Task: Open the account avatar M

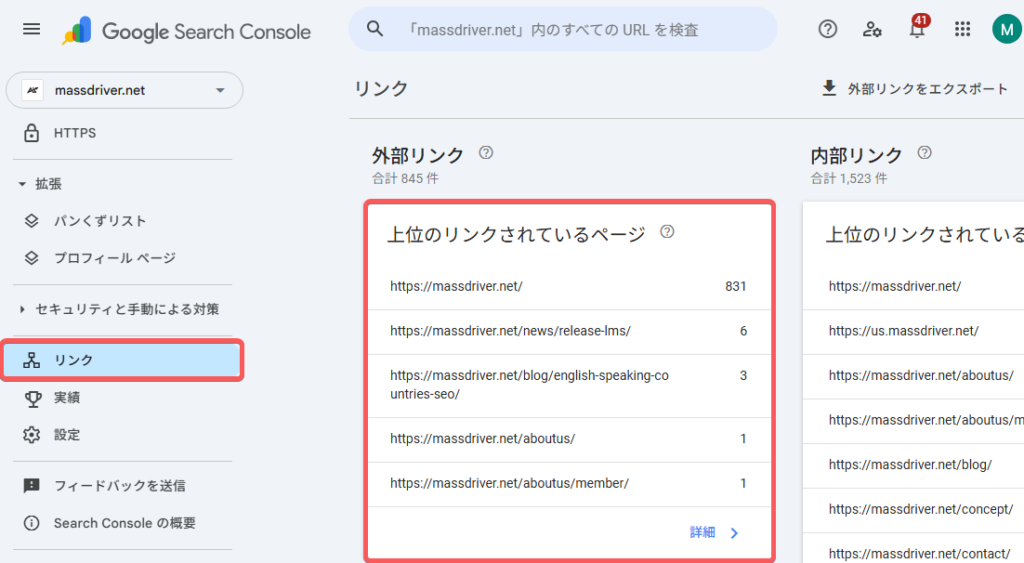Action: (x=1007, y=29)
